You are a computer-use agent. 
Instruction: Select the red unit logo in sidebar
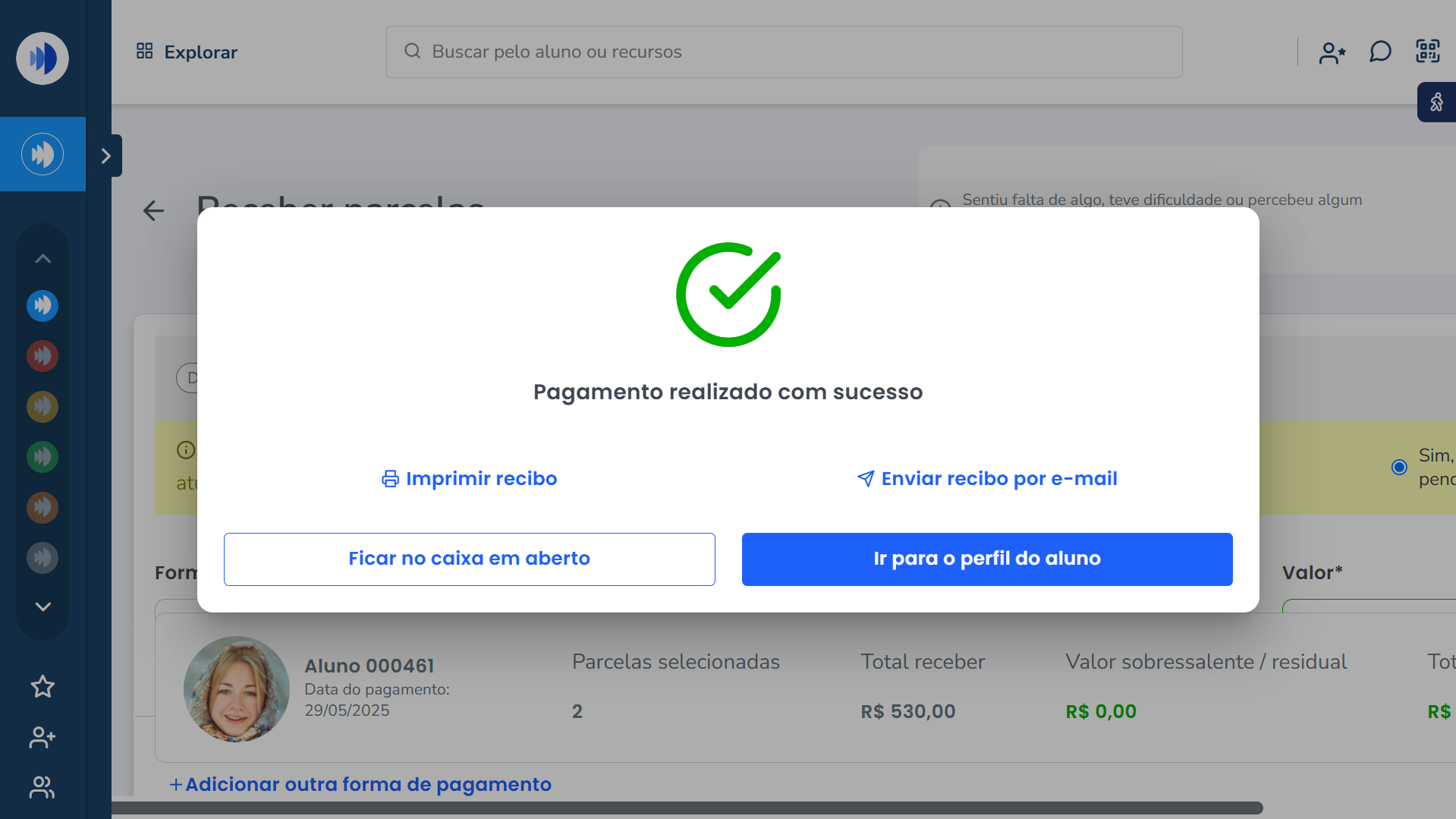click(x=42, y=356)
